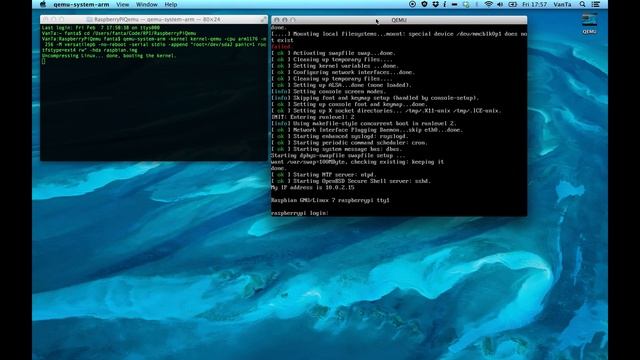
Task: Click the red 'failed' text in QEMU
Action: coord(281,47)
